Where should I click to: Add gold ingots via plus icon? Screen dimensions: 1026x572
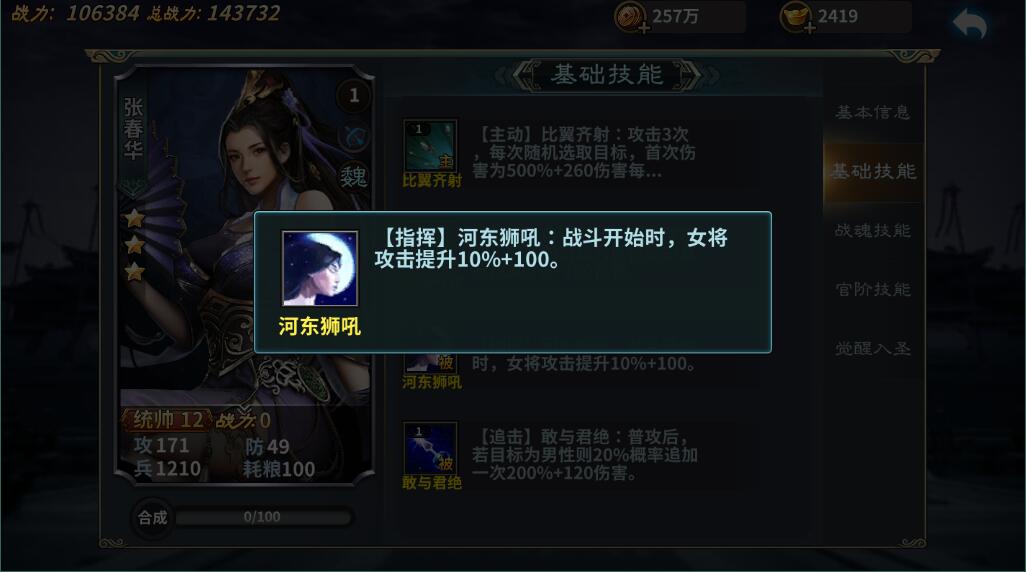pyautogui.click(x=809, y=28)
